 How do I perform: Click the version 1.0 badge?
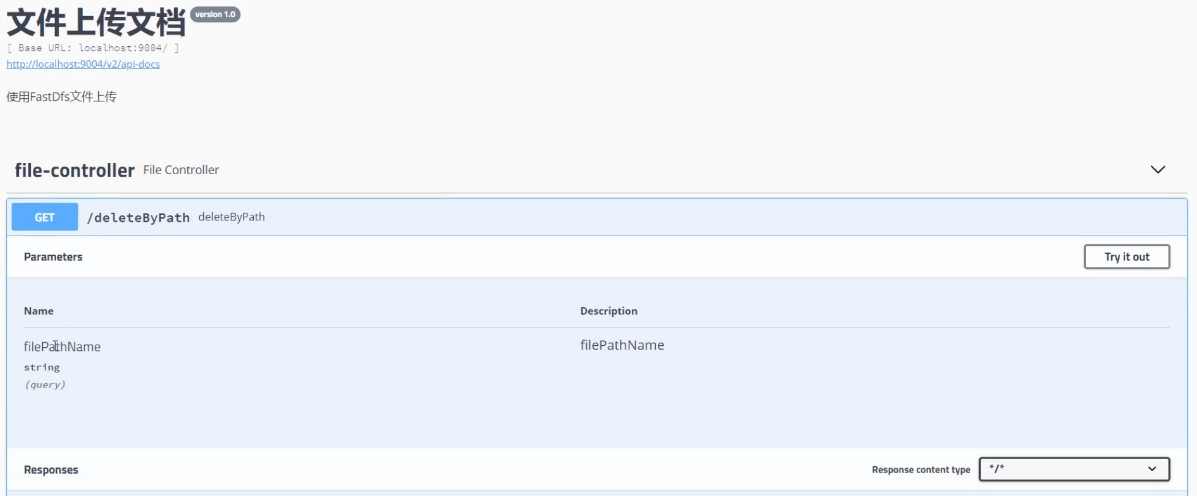click(x=215, y=14)
